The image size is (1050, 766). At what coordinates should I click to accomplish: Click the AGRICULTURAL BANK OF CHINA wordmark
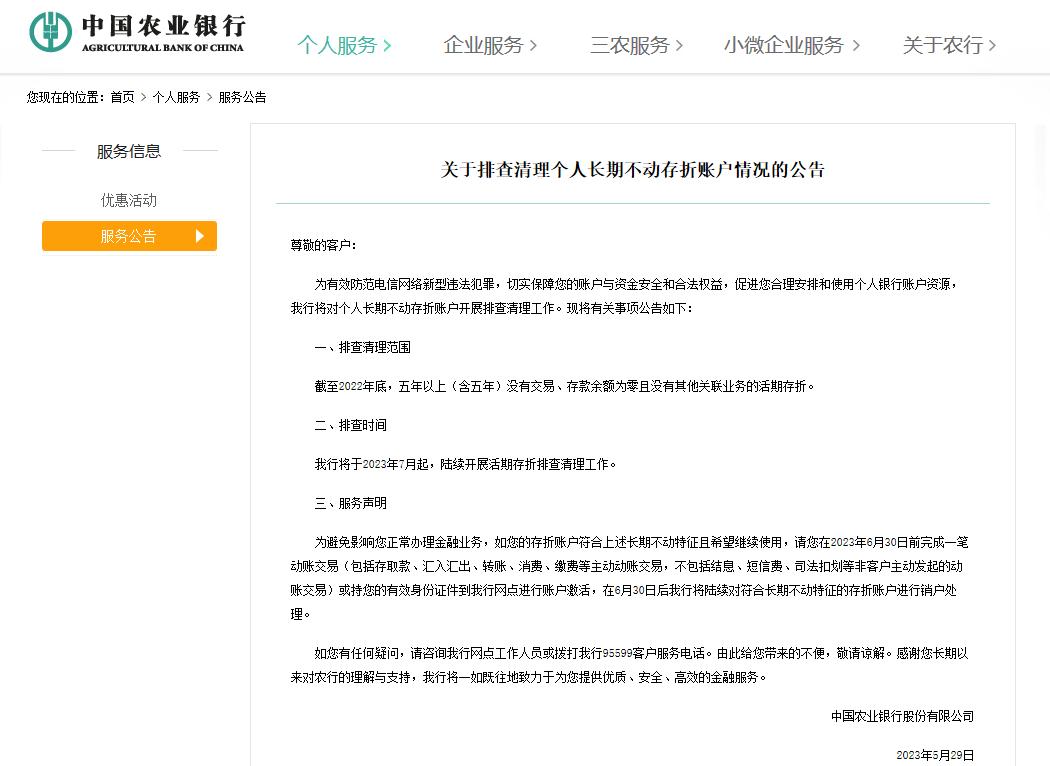tap(165, 45)
